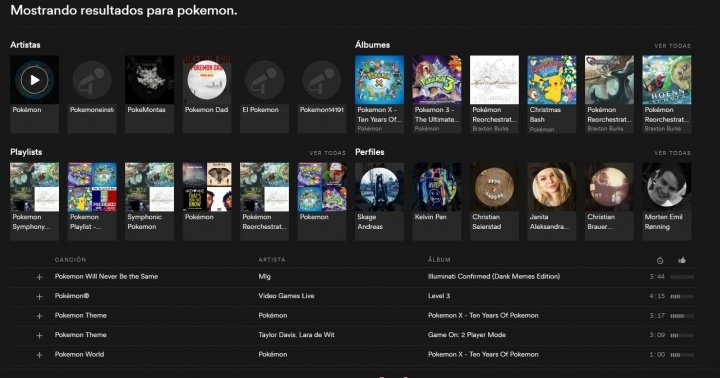
Task: Open Pokemon Symphony playlist cover
Action: coord(34,187)
